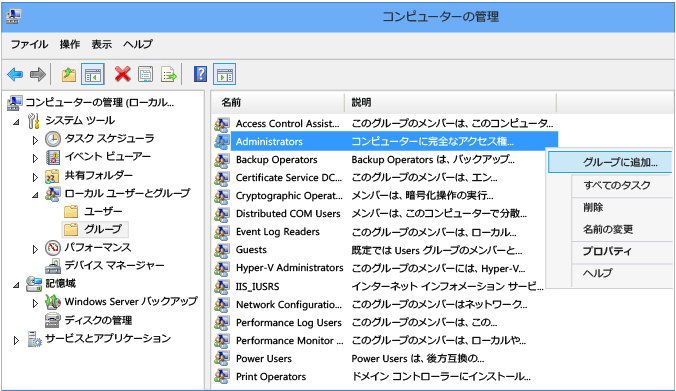Click the タスク スケジューラ clock icon

pyautogui.click(x=53, y=139)
